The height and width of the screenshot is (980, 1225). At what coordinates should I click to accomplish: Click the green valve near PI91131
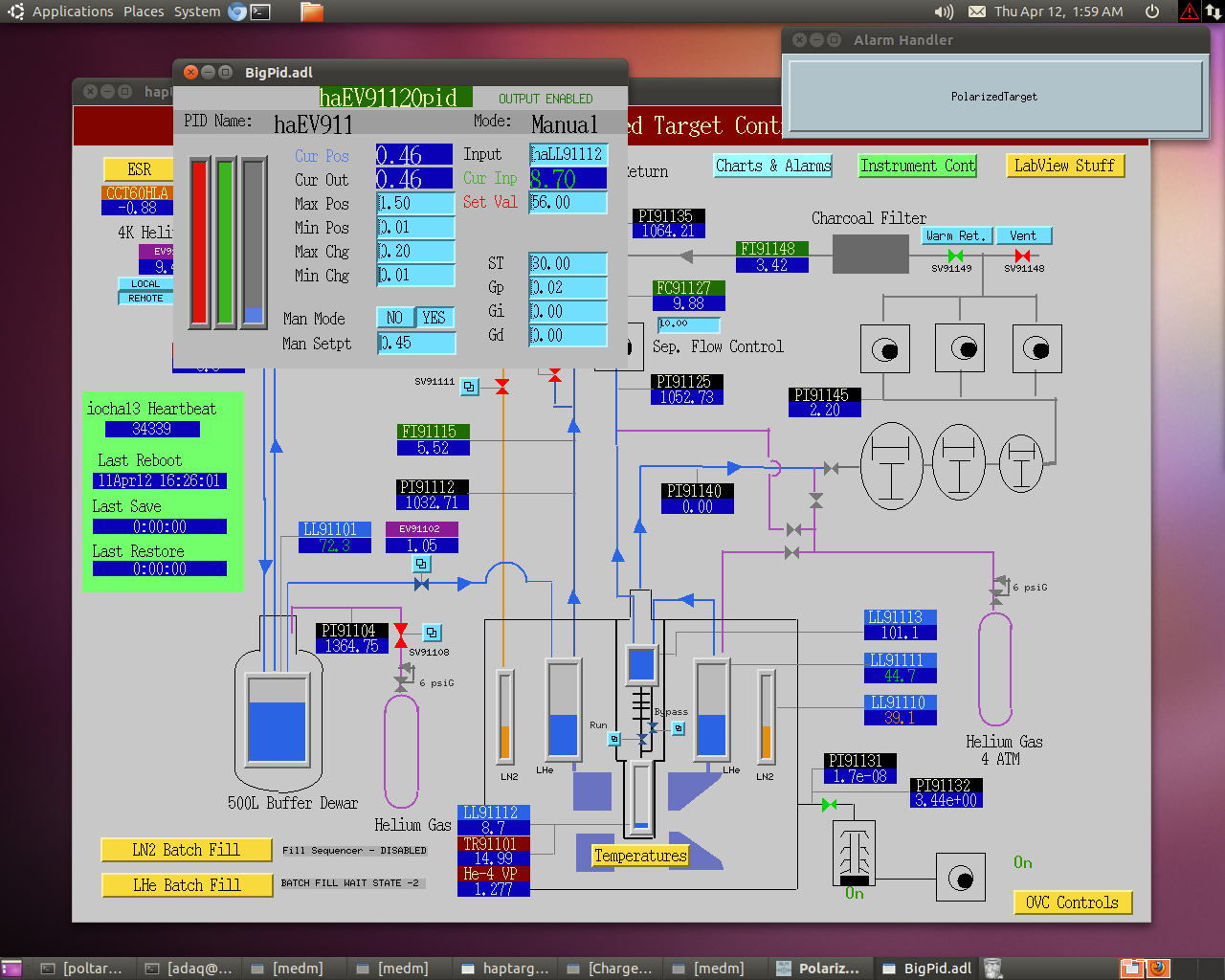pyautogui.click(x=829, y=804)
